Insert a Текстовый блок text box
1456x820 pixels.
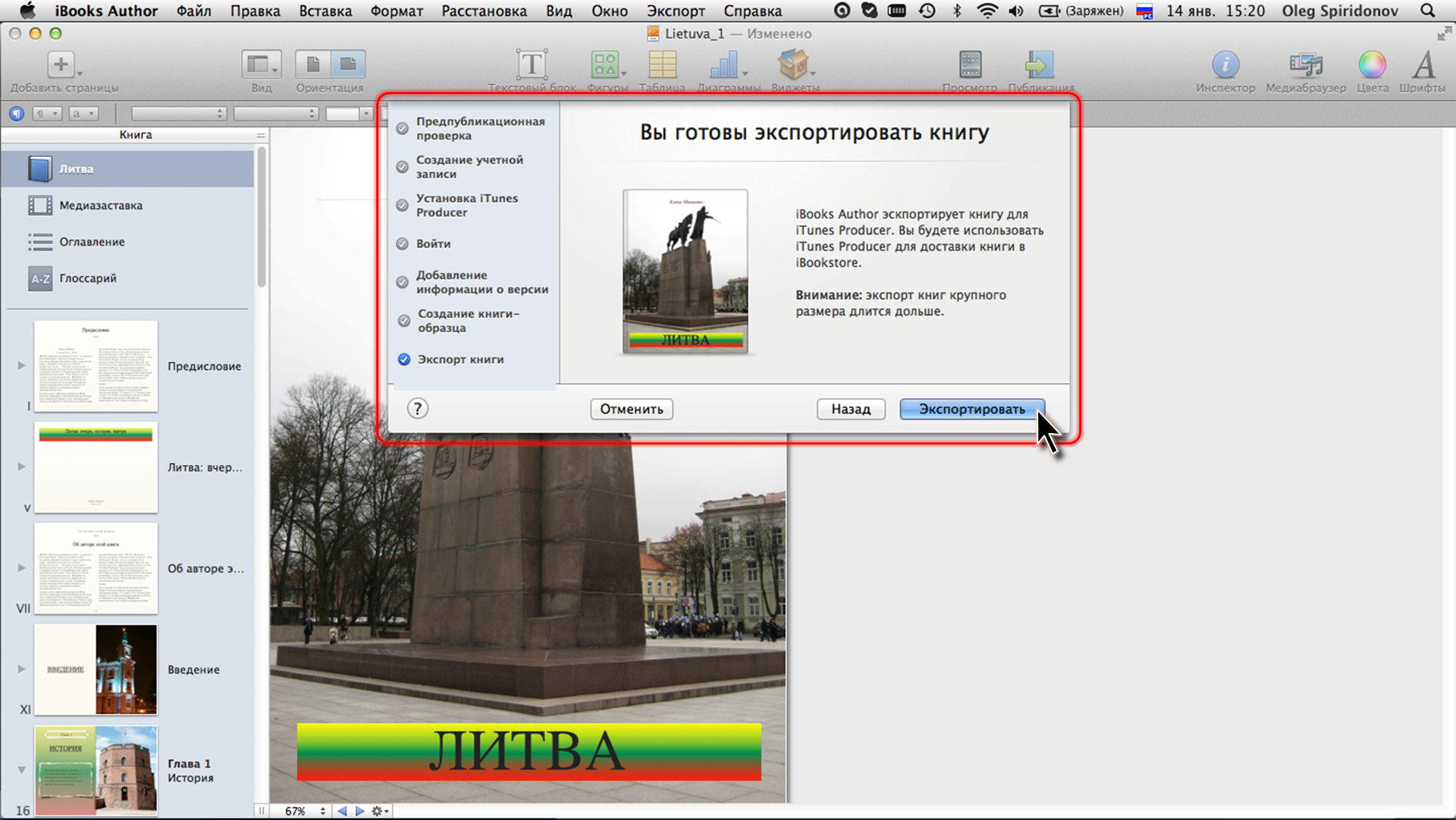532,64
